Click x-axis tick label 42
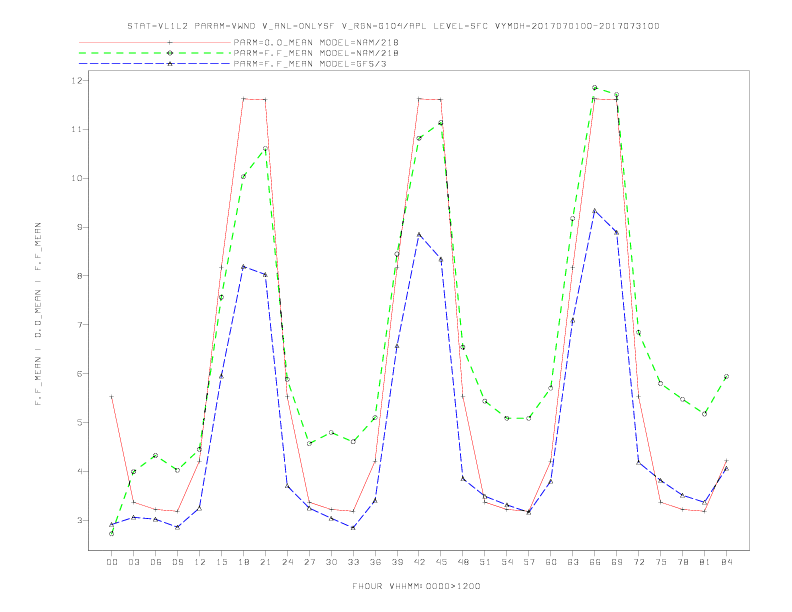The image size is (792, 612). [x=419, y=562]
